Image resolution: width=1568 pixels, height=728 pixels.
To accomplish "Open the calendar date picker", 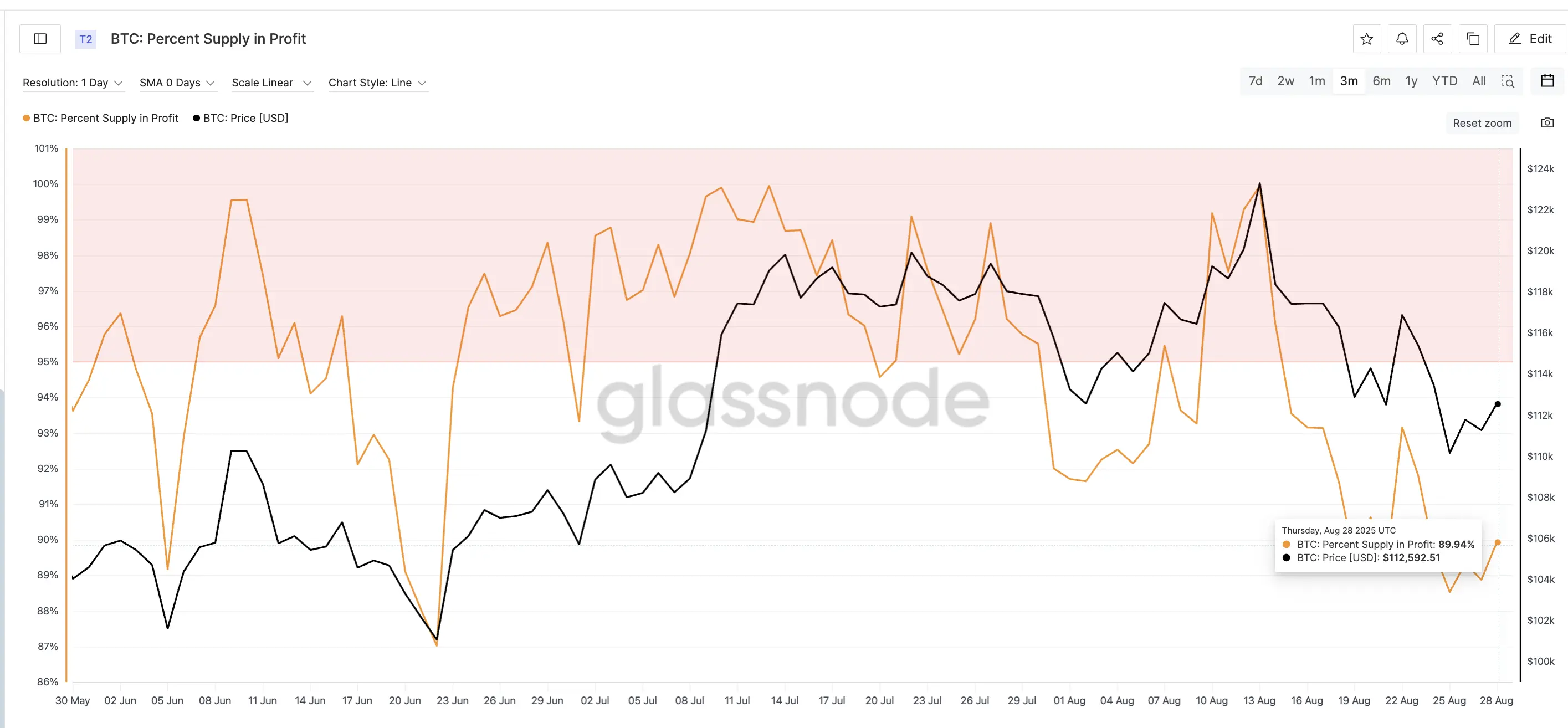I will (x=1547, y=81).
